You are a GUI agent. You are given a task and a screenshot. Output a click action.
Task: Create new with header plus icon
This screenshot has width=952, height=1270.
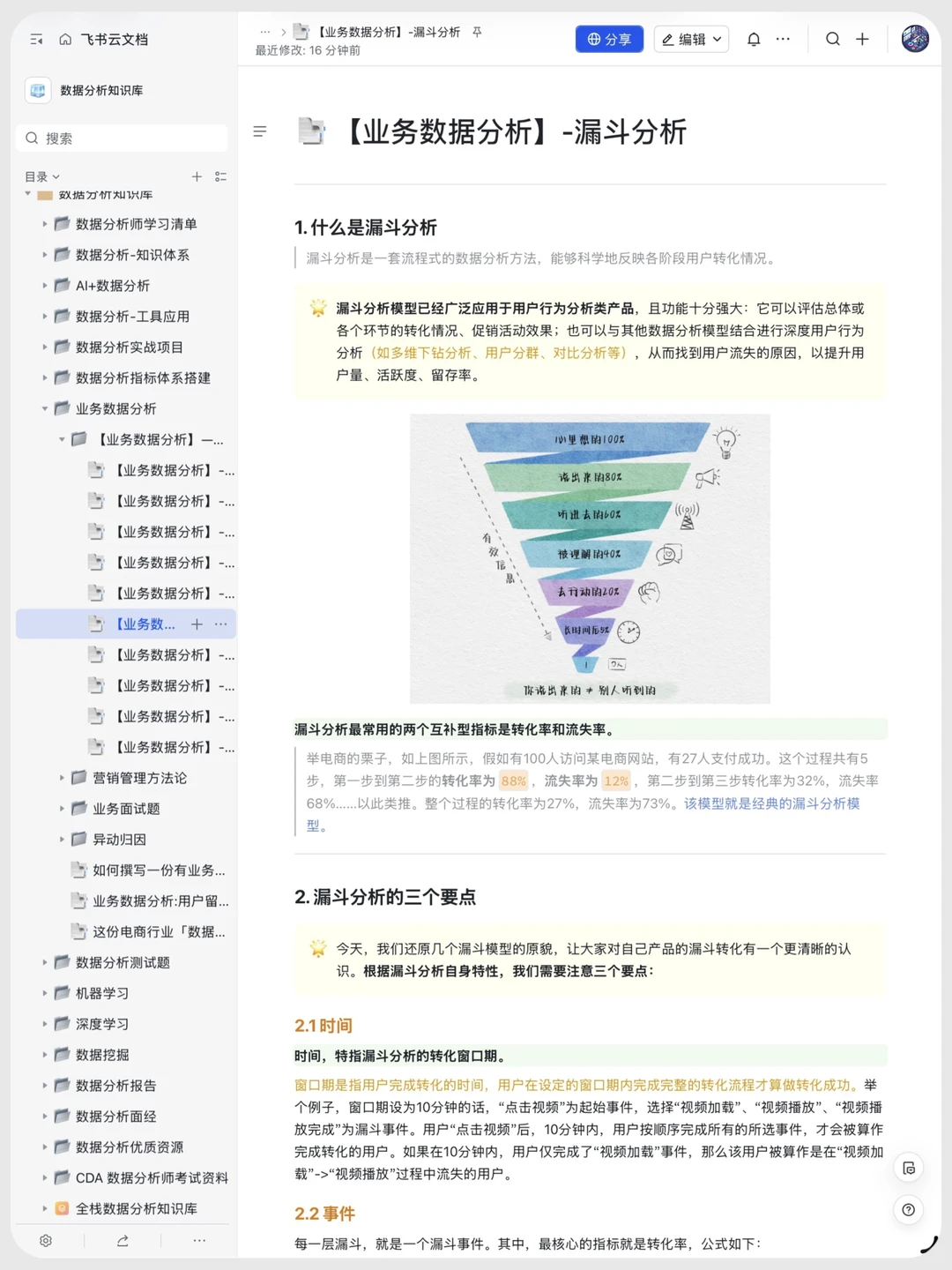point(862,40)
